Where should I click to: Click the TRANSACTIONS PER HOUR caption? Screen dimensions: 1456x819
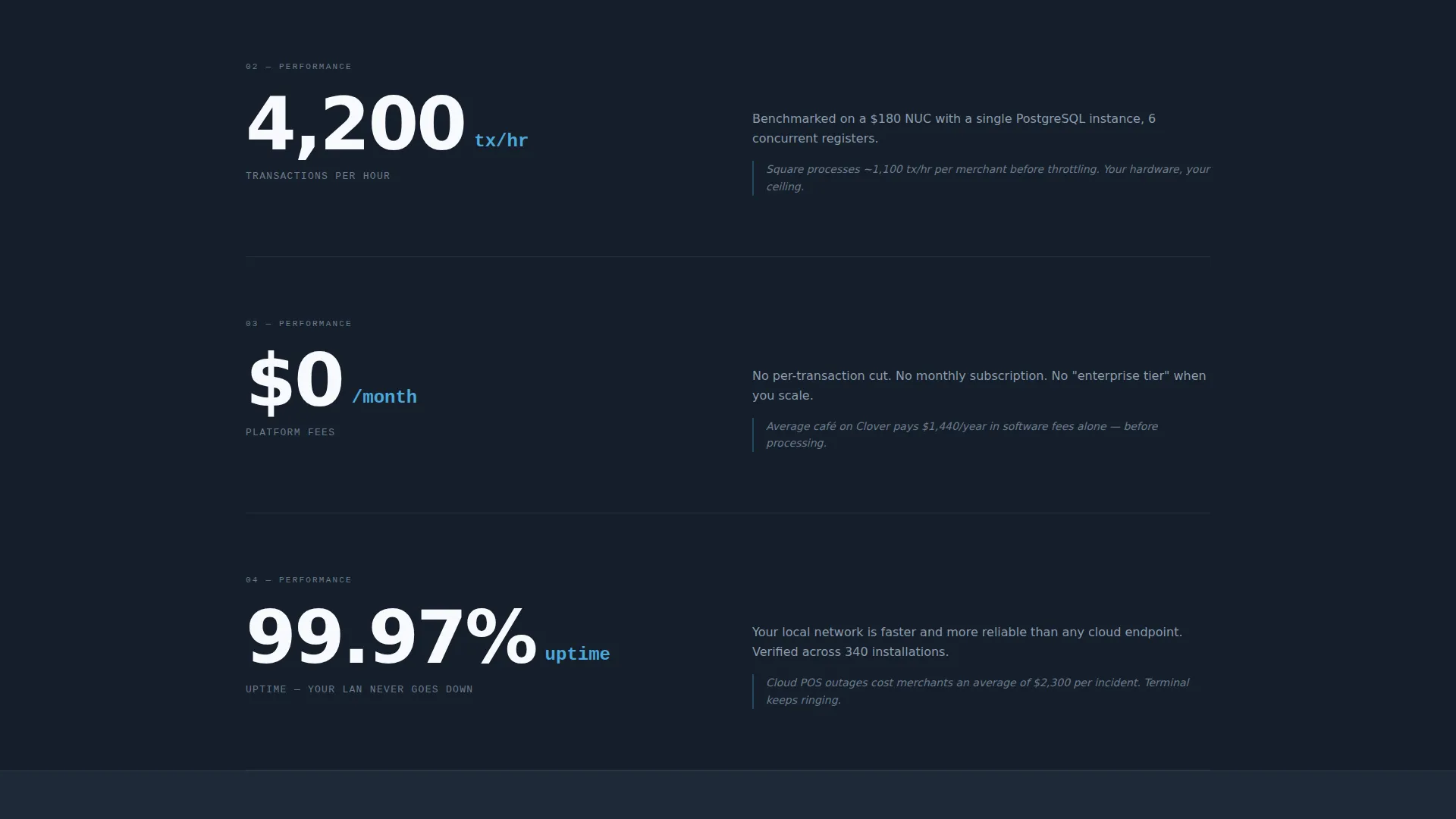318,176
